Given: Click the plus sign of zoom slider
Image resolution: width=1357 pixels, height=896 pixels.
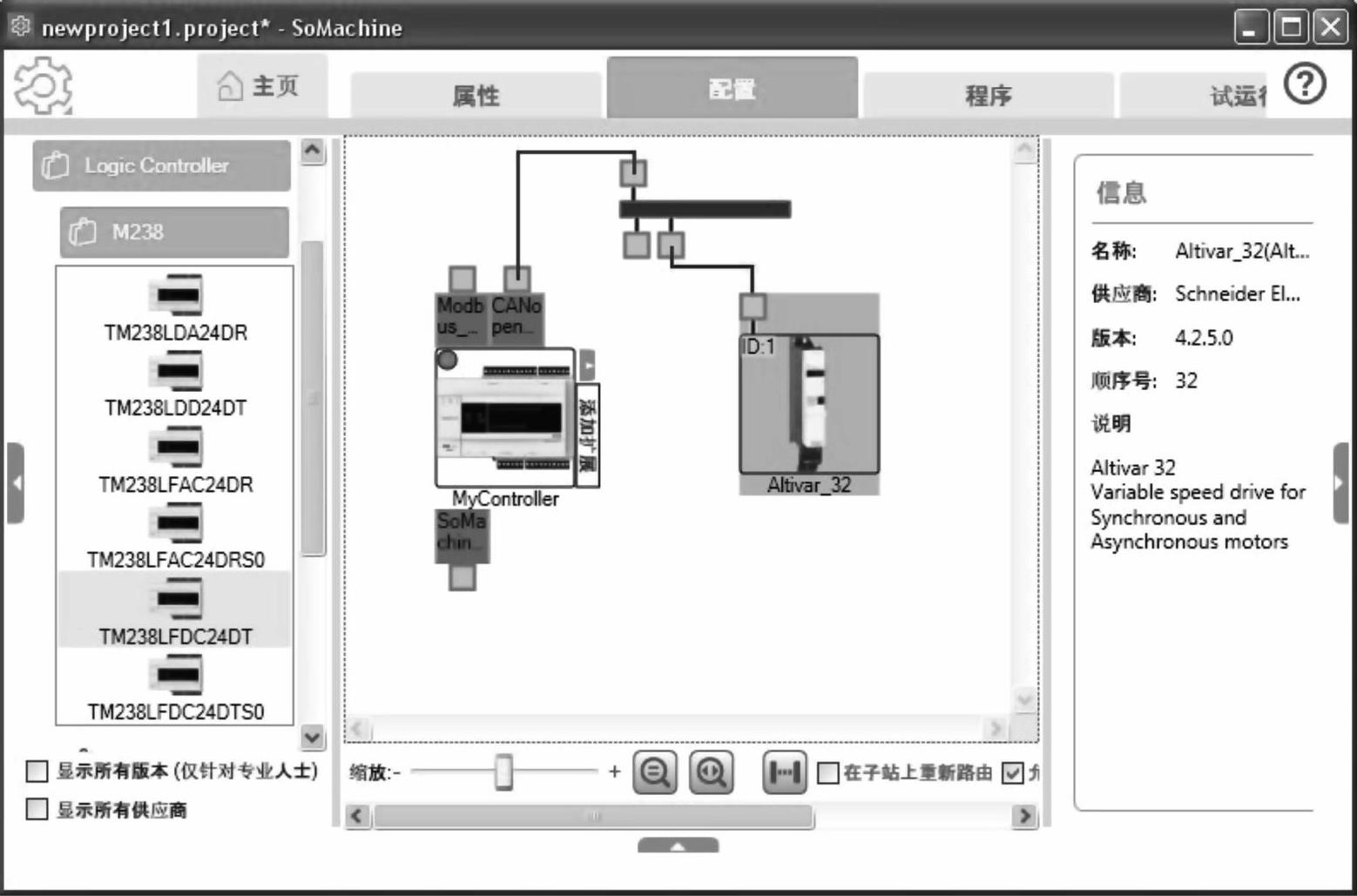Looking at the screenshot, I should (x=615, y=771).
